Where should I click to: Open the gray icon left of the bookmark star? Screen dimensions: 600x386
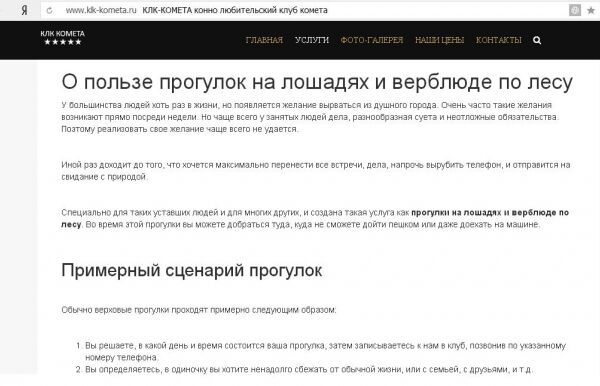(x=575, y=10)
